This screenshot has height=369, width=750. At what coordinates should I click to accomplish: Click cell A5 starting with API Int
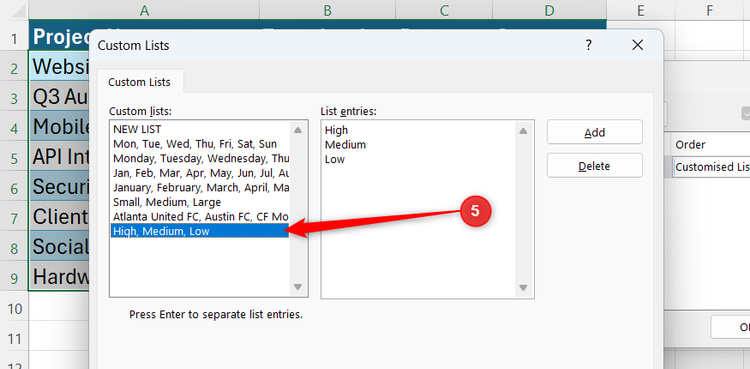pos(60,157)
